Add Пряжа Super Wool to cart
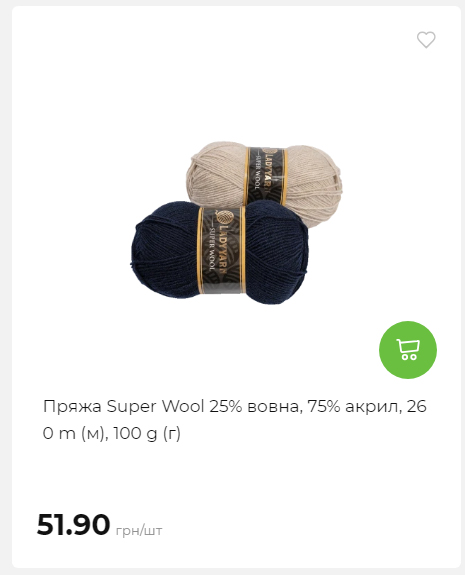The height and width of the screenshot is (575, 465). point(408,350)
